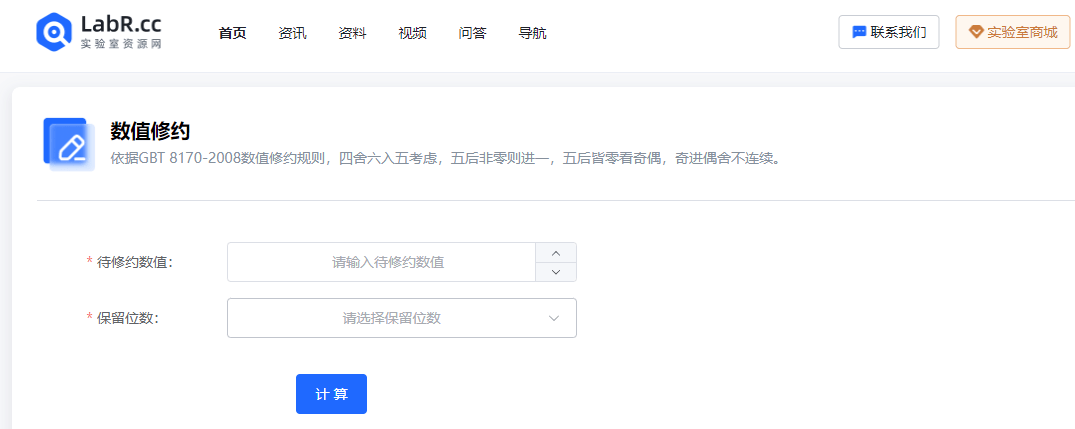Click the blue 计算 button
This screenshot has width=1075, height=429.
click(x=331, y=394)
